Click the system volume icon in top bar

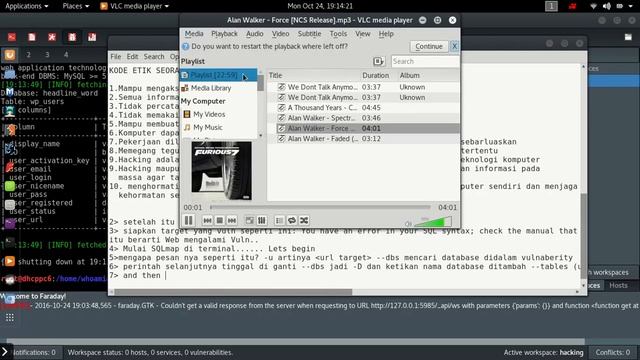click(607, 6)
